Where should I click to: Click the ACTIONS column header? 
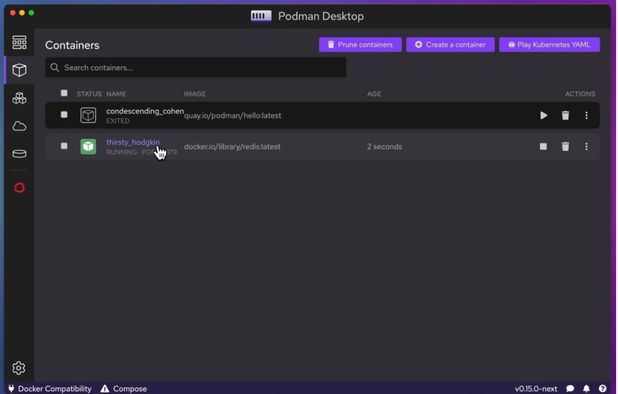580,94
